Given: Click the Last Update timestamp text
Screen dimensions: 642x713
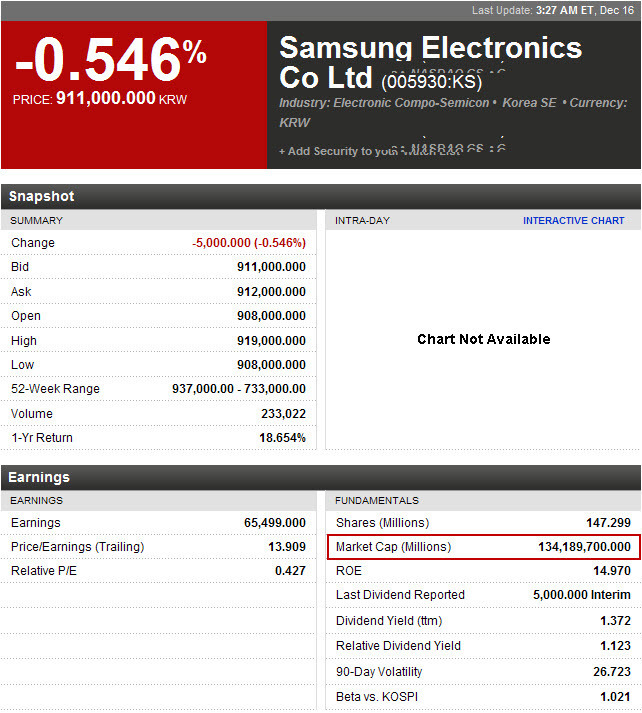Looking at the screenshot, I should click(553, 10).
